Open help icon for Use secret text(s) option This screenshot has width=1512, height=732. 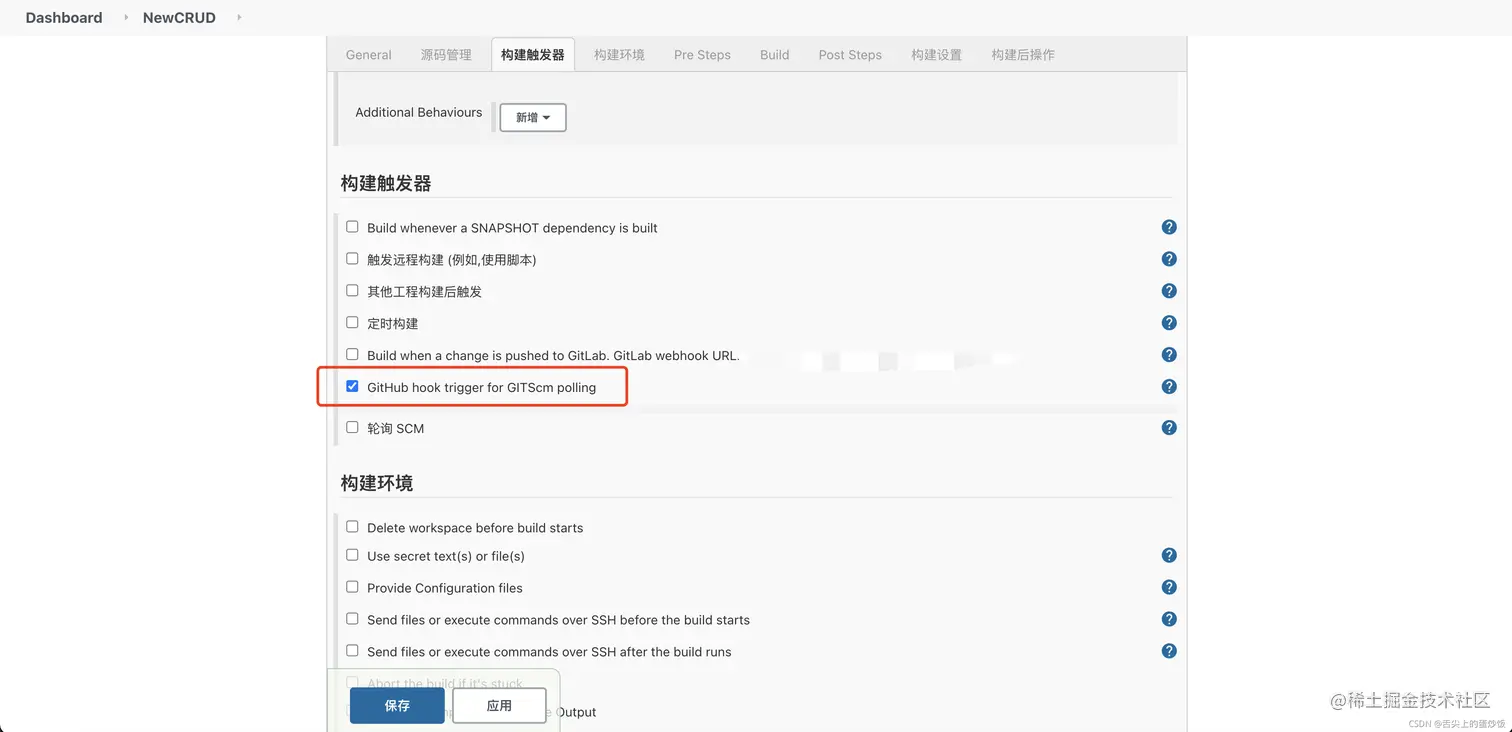click(x=1169, y=555)
